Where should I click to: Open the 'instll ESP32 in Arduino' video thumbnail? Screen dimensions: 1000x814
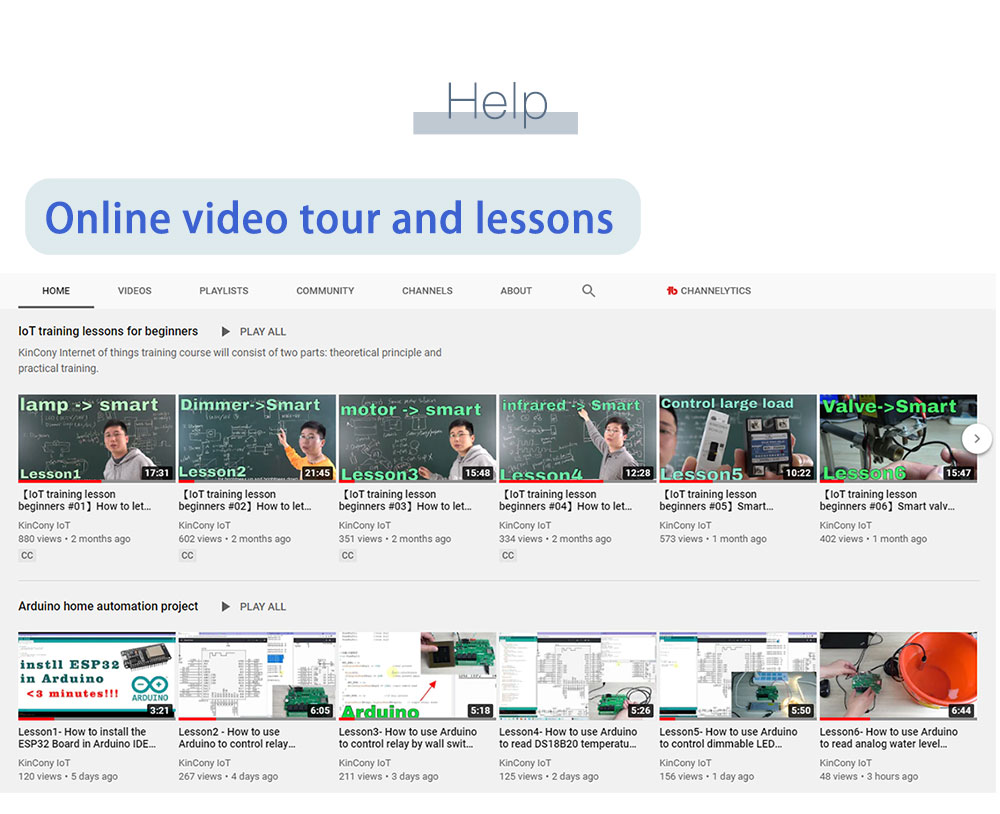[96, 675]
